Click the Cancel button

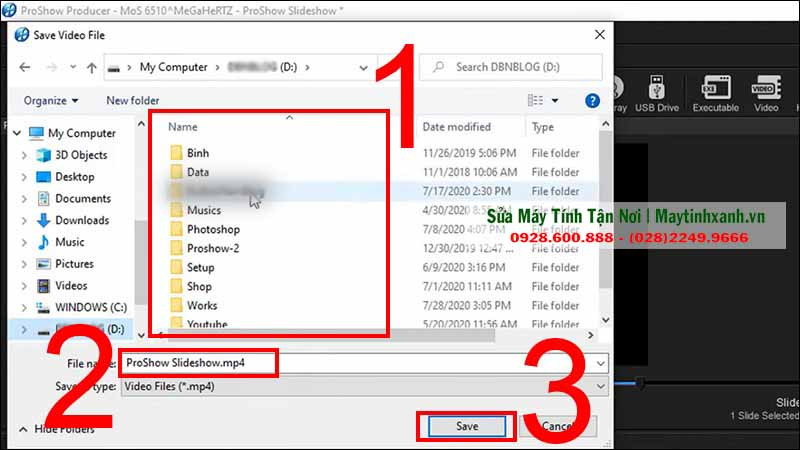559,427
